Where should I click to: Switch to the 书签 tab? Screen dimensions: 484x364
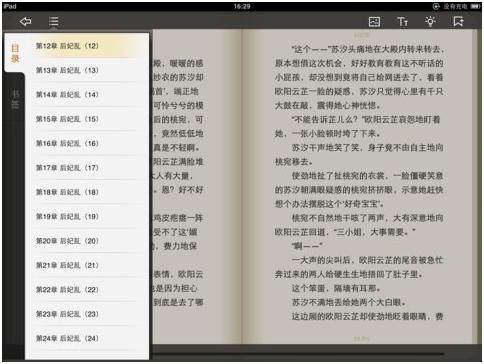pyautogui.click(x=15, y=99)
